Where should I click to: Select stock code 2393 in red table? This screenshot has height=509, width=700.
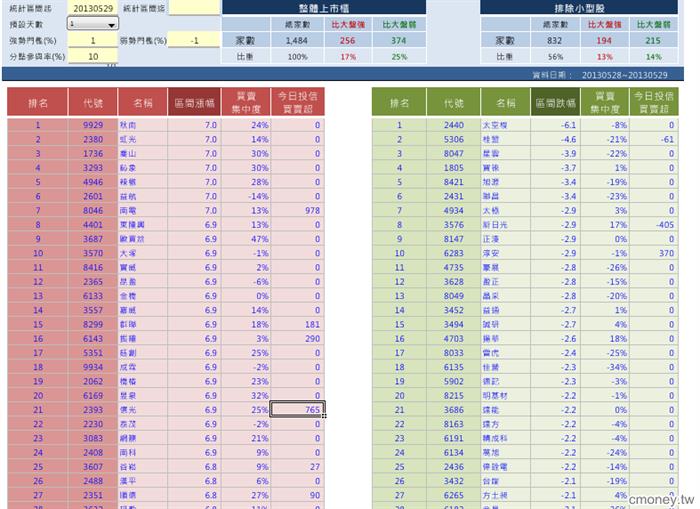(93, 409)
